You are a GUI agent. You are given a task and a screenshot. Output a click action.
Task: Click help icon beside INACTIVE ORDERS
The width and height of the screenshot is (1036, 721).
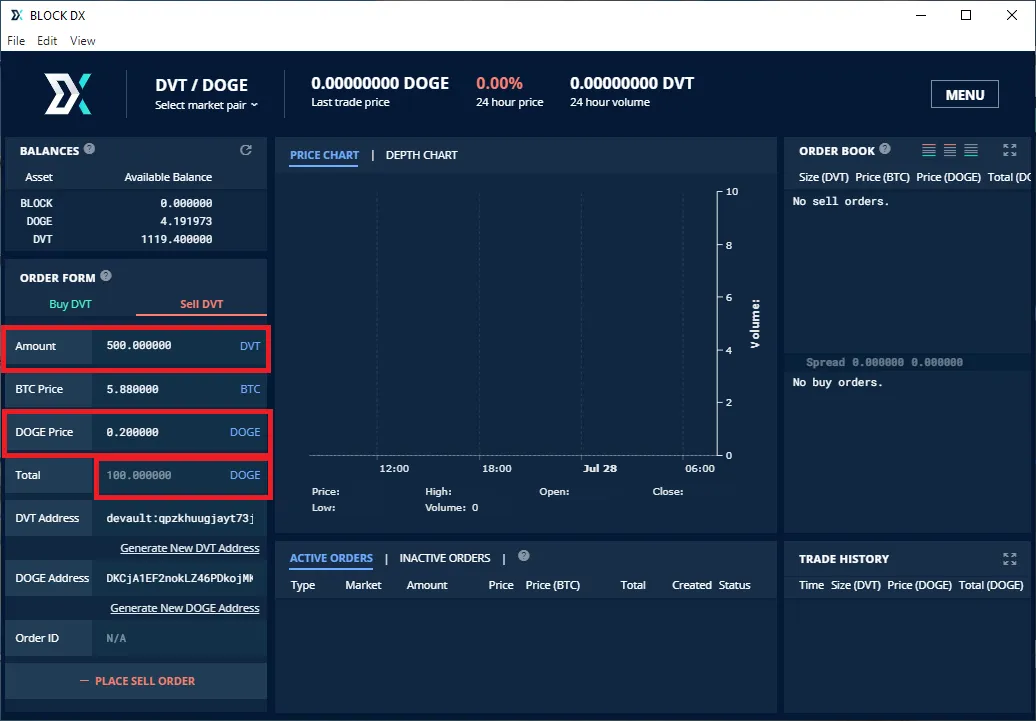(x=524, y=556)
